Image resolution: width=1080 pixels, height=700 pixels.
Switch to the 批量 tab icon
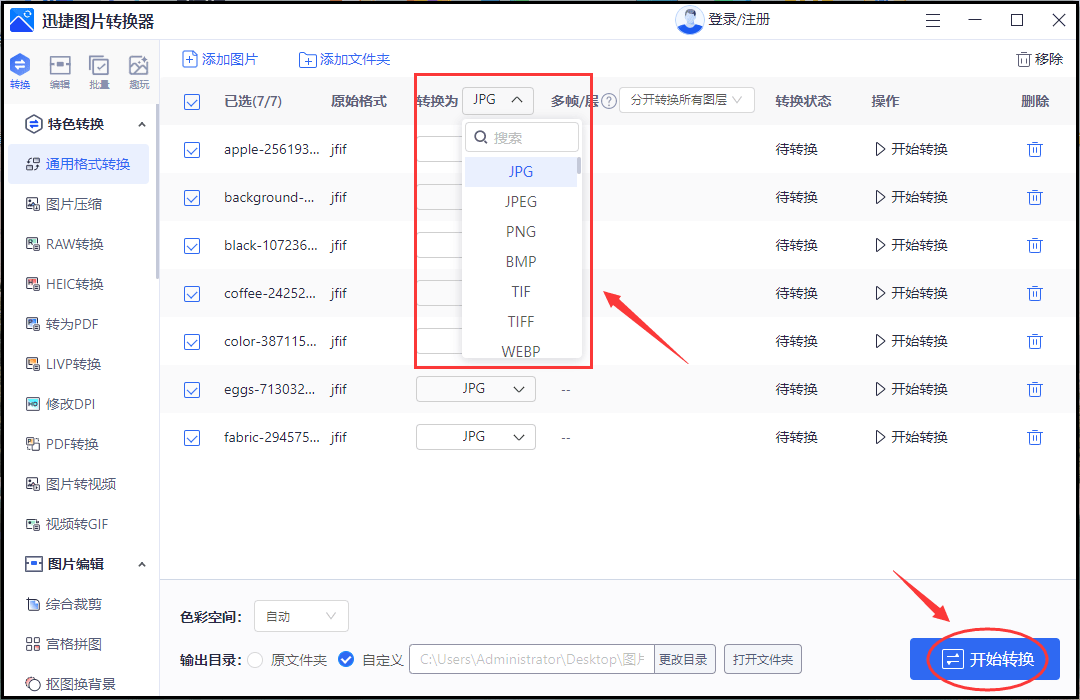coord(99,72)
